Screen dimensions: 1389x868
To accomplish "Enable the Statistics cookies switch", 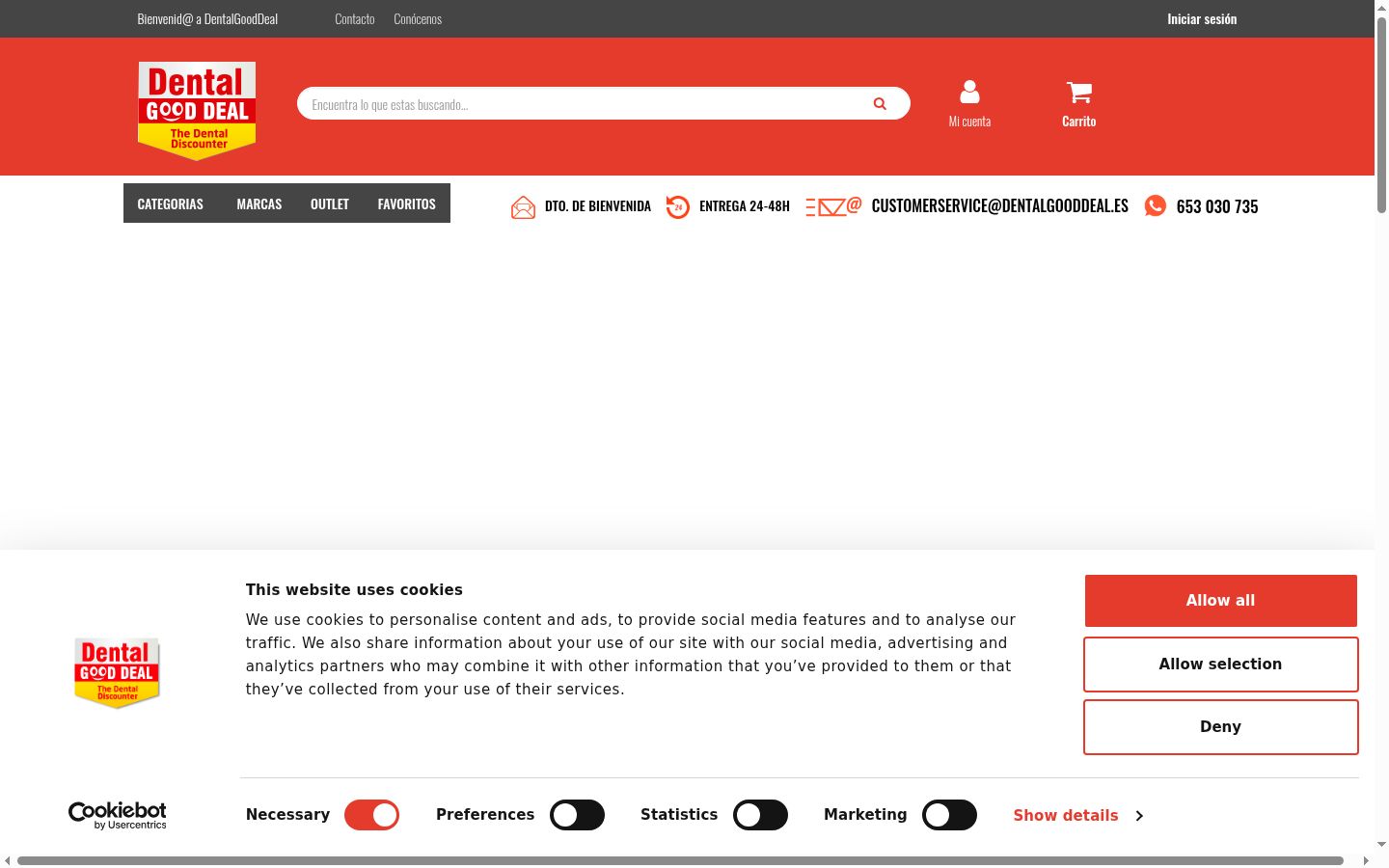I will 760,815.
